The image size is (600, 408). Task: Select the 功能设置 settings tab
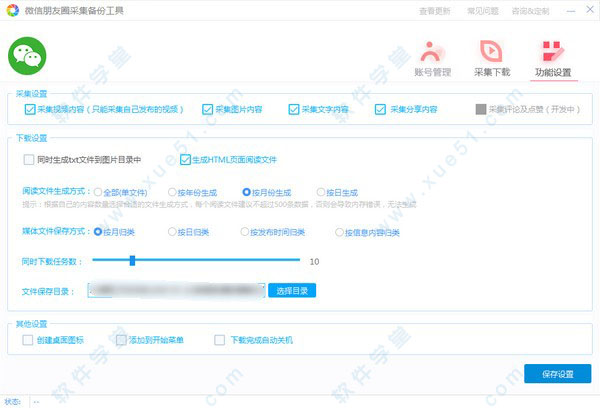point(553,60)
